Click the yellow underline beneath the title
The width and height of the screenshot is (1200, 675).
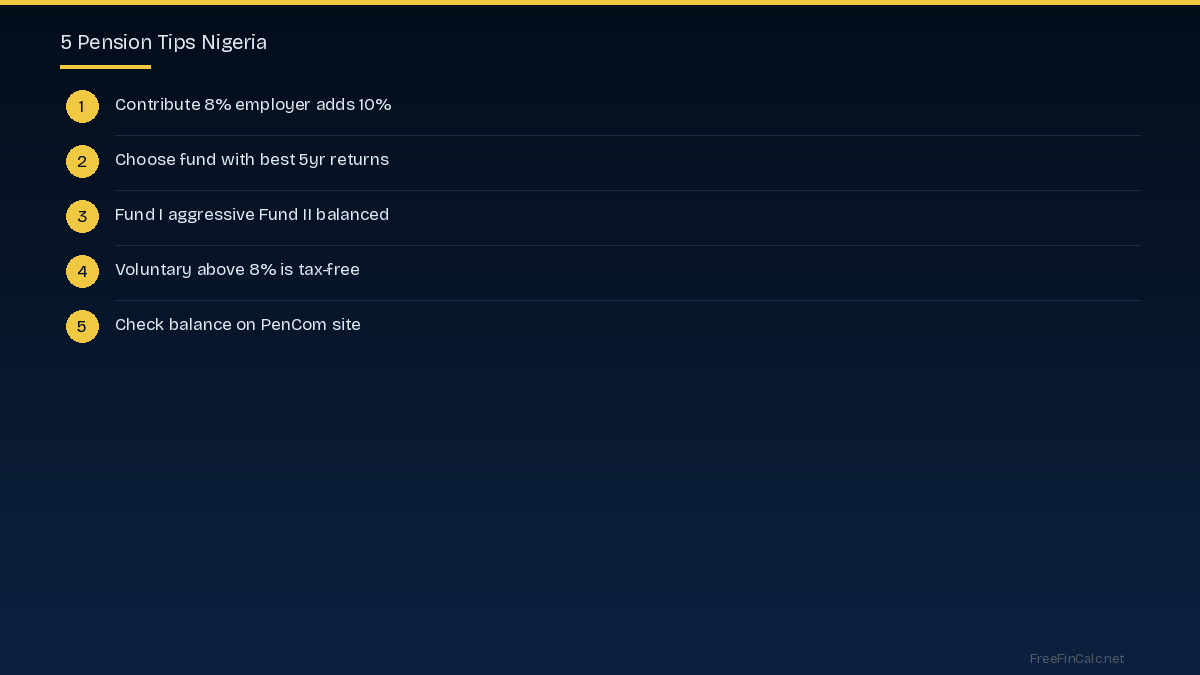point(105,67)
